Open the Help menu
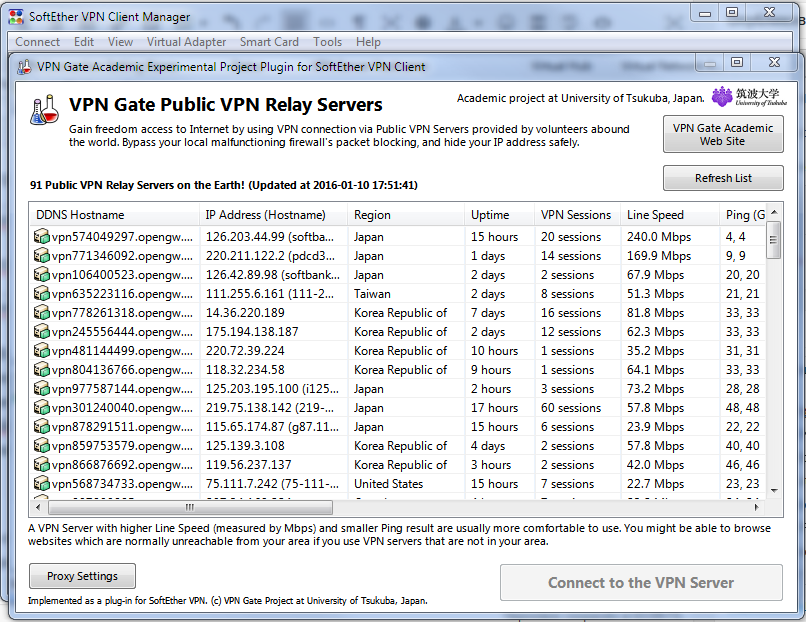This screenshot has height=622, width=806. click(x=368, y=42)
